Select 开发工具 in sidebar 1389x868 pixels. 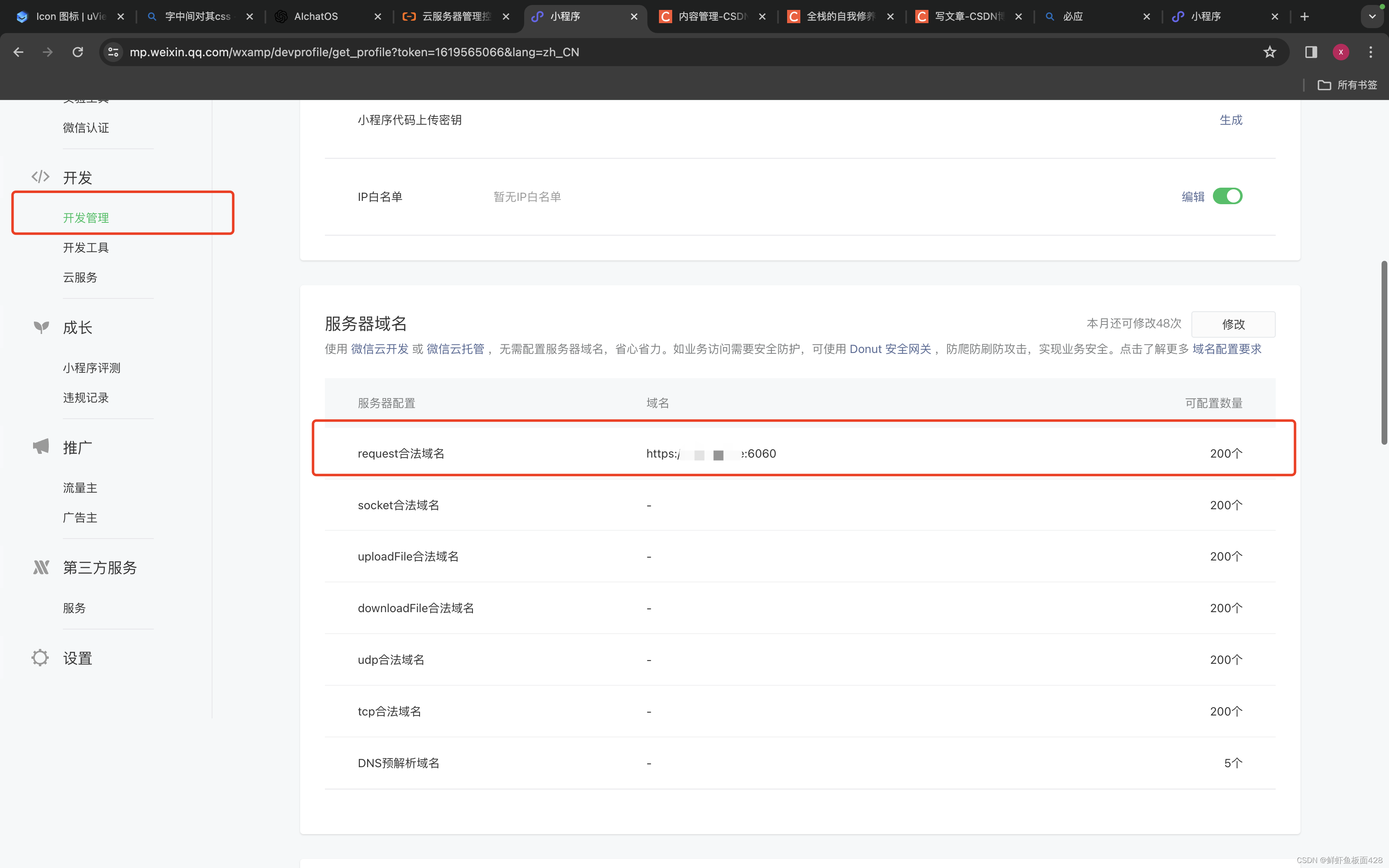(x=86, y=248)
